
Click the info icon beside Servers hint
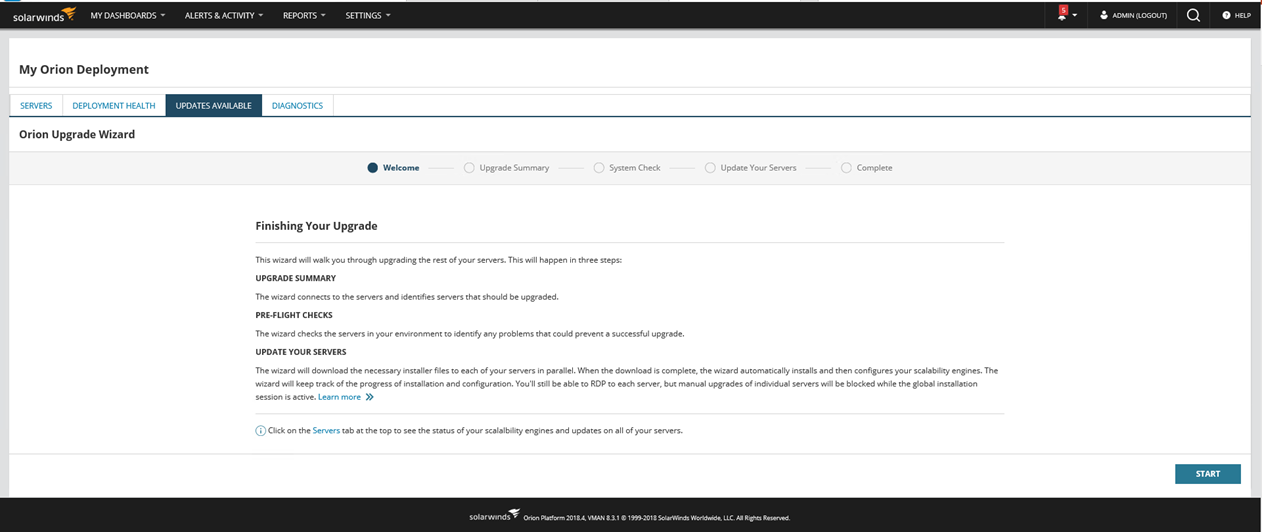pos(260,431)
